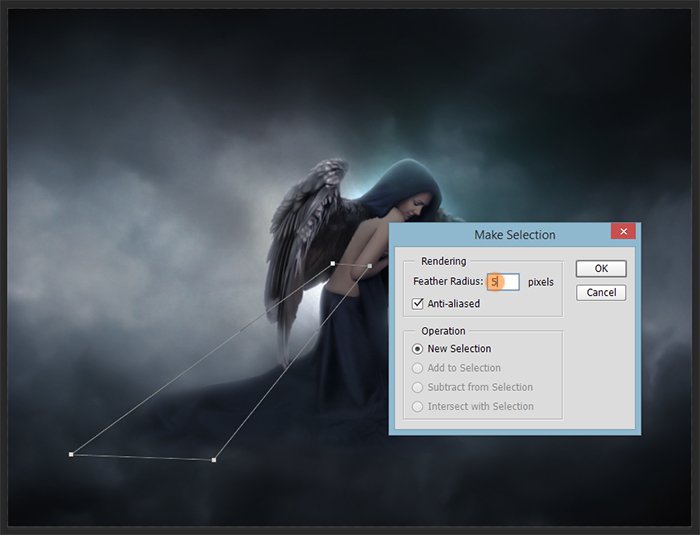This screenshot has width=700, height=535.
Task: Select the path anchor point nearest the dialog
Action: tap(370, 266)
